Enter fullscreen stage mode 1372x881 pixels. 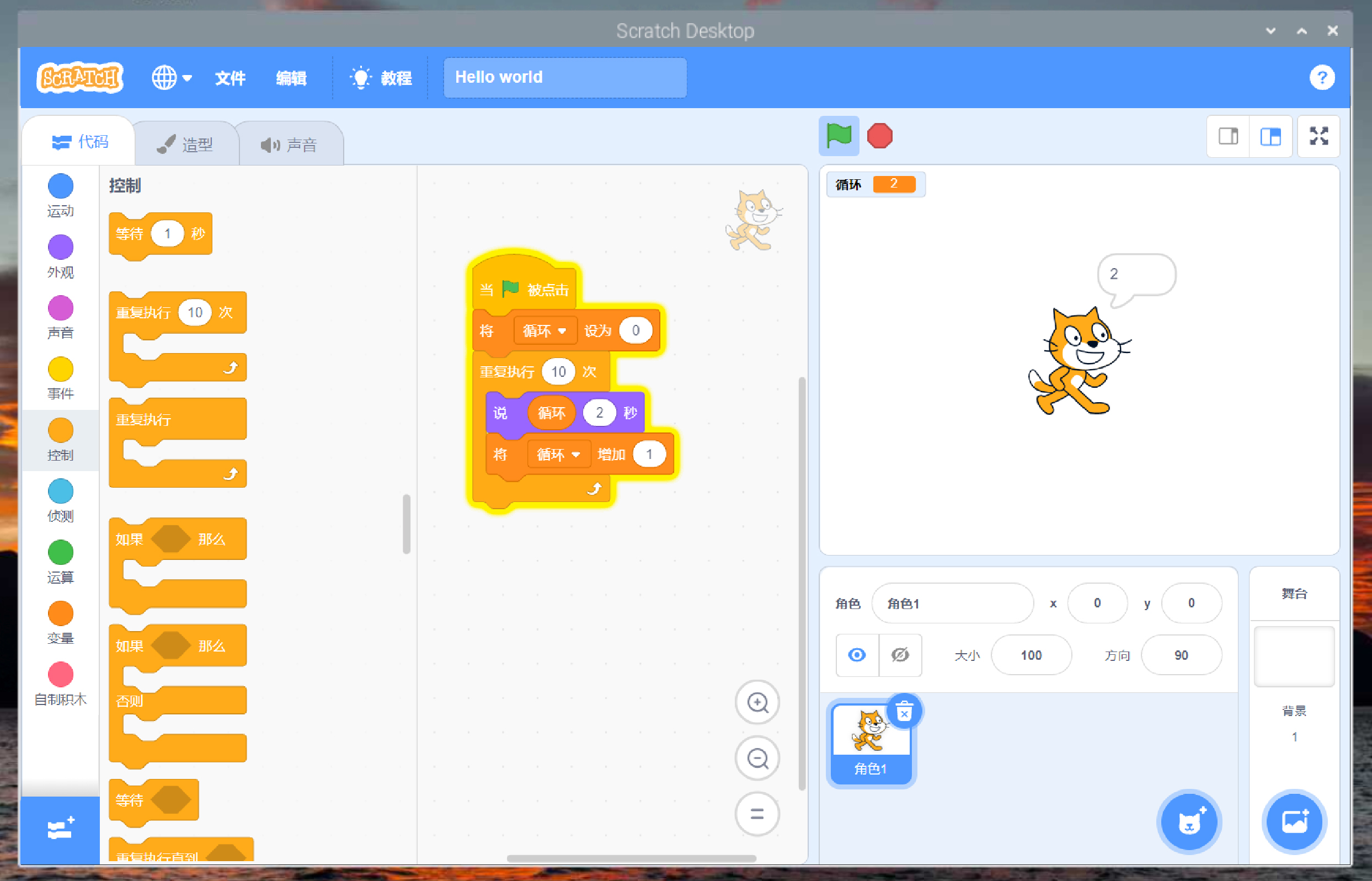point(1318,136)
